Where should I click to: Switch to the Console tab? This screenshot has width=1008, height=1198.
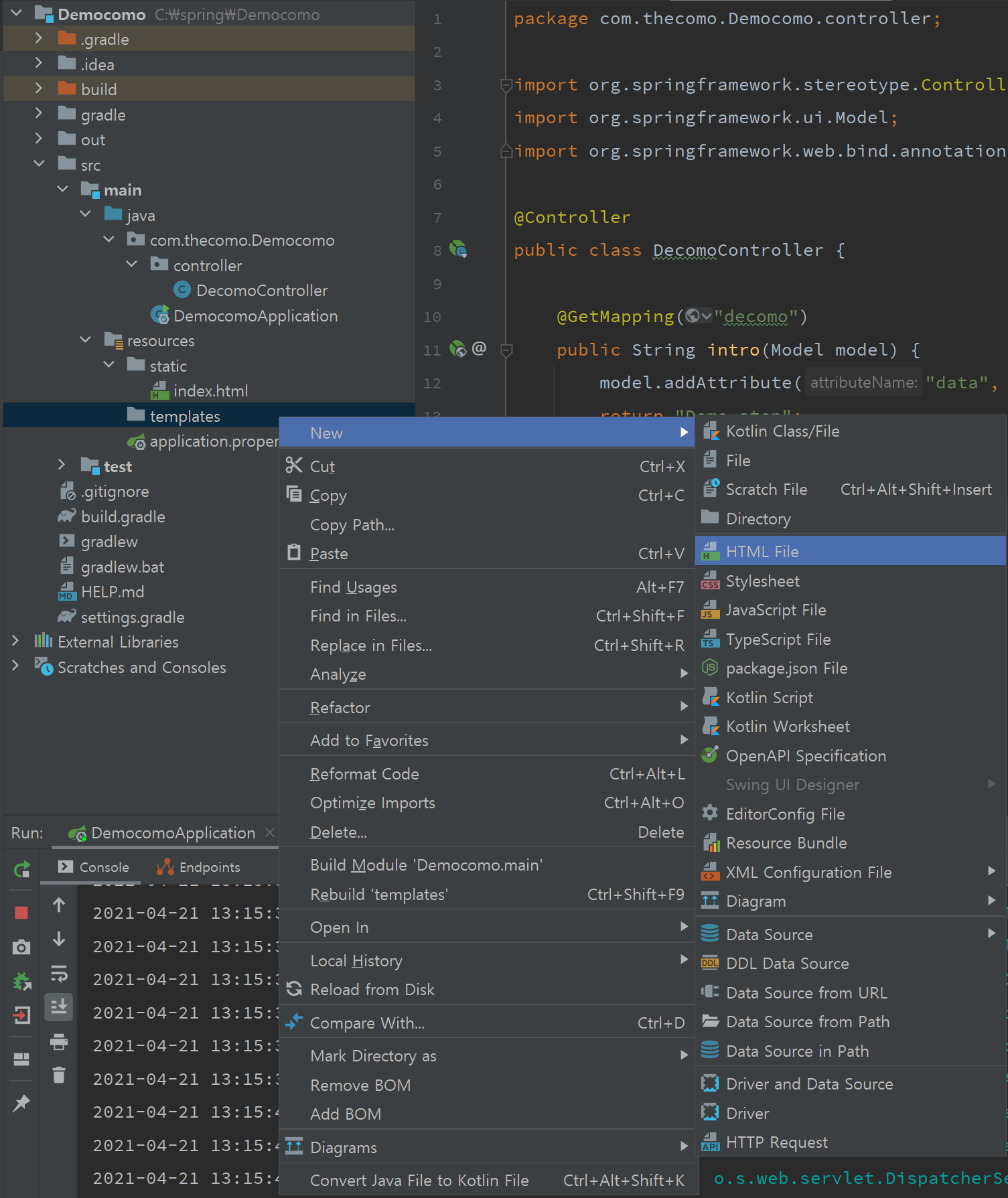(93, 867)
